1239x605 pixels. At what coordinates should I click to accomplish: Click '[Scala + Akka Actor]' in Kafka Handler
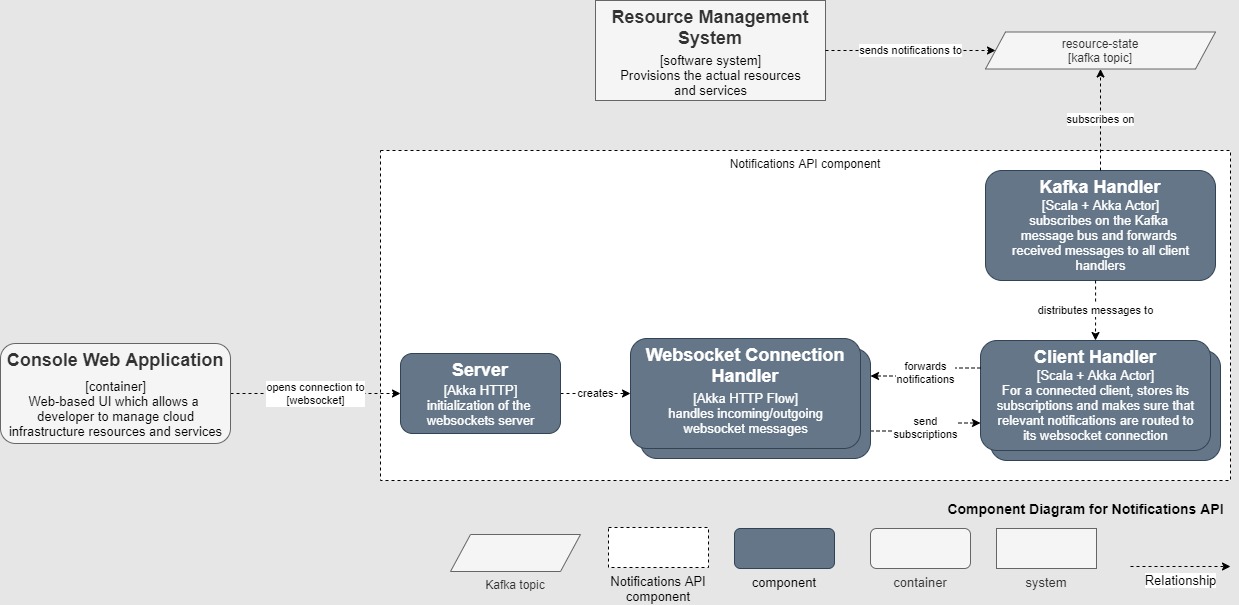click(x=1100, y=206)
